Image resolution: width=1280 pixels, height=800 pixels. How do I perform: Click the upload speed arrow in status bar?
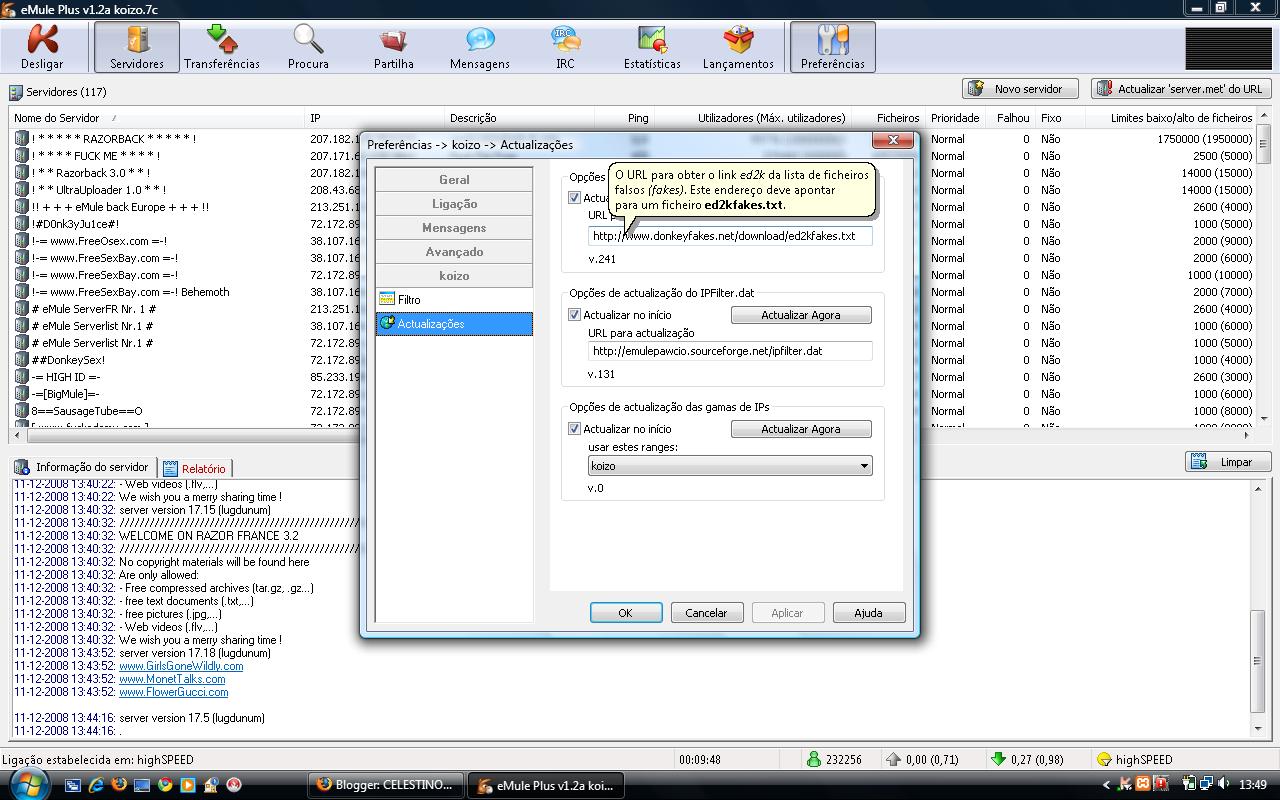click(894, 760)
